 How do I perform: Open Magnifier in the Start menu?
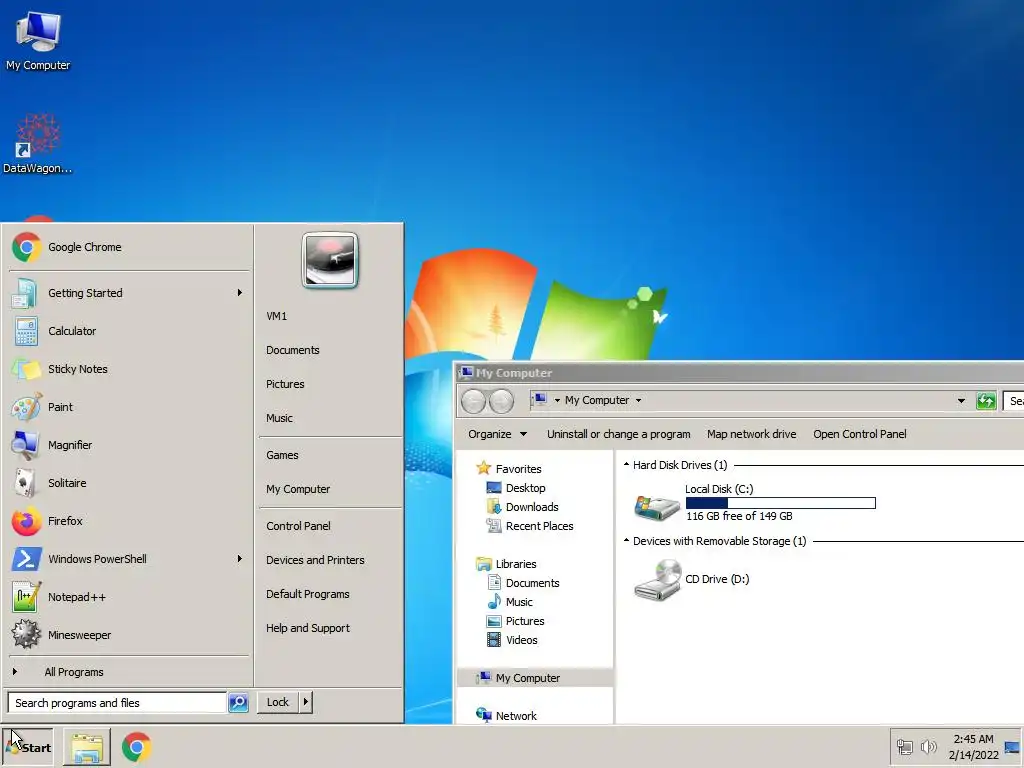[129, 445]
